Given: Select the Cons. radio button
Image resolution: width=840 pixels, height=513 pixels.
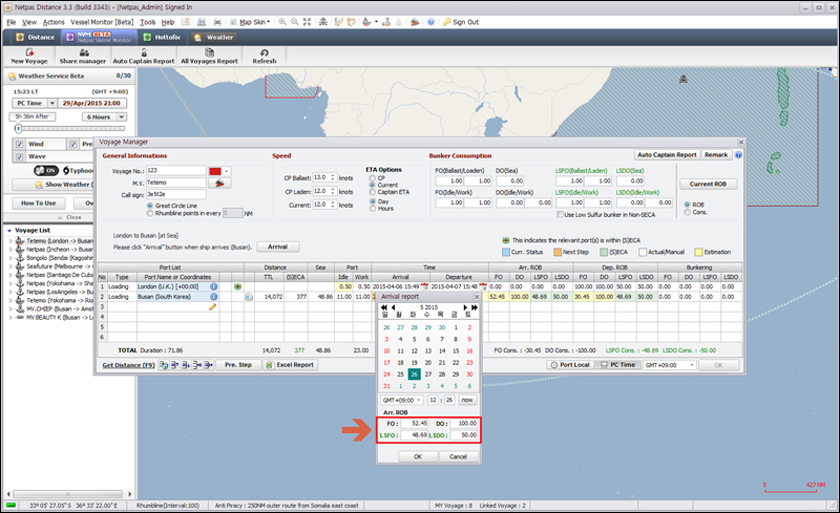Looking at the screenshot, I should pos(687,212).
